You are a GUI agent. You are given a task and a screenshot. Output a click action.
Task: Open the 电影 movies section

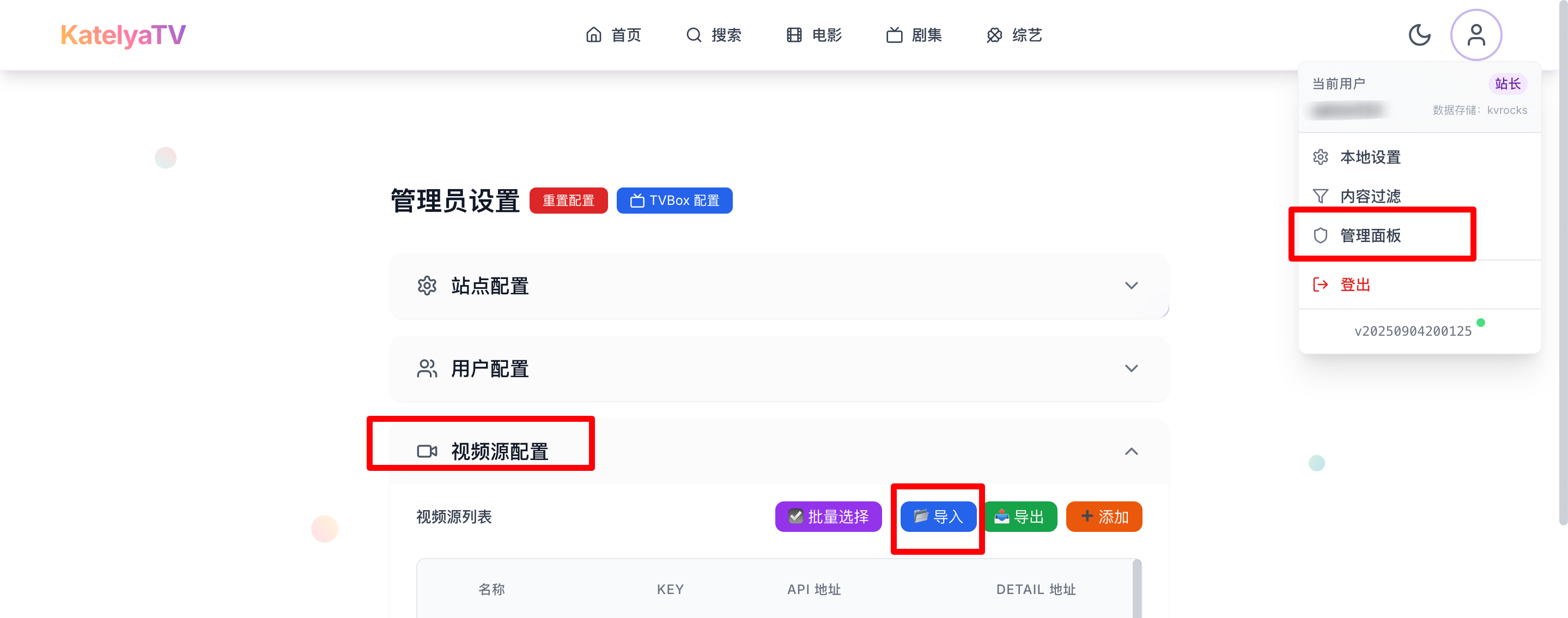click(x=814, y=35)
